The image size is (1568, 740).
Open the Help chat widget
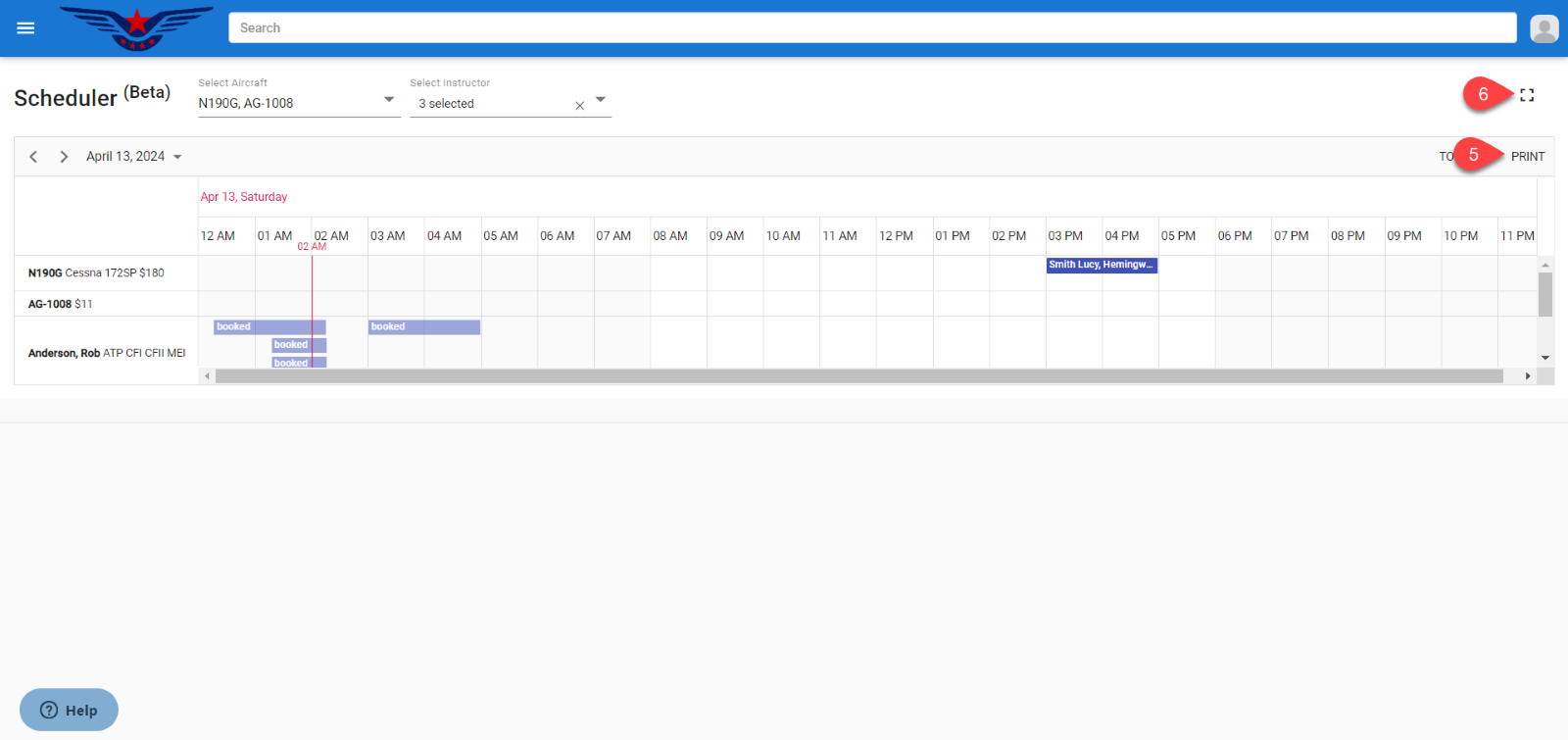[69, 710]
